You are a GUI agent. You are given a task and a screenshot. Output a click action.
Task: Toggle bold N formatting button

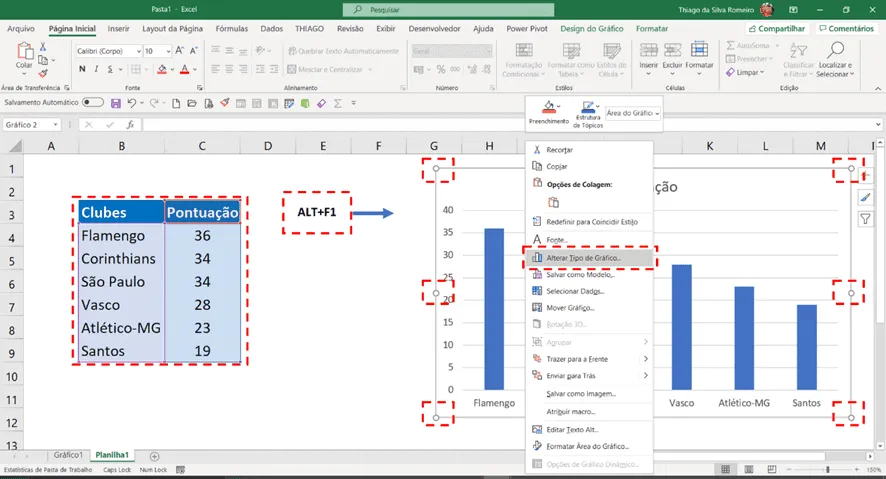click(x=82, y=69)
